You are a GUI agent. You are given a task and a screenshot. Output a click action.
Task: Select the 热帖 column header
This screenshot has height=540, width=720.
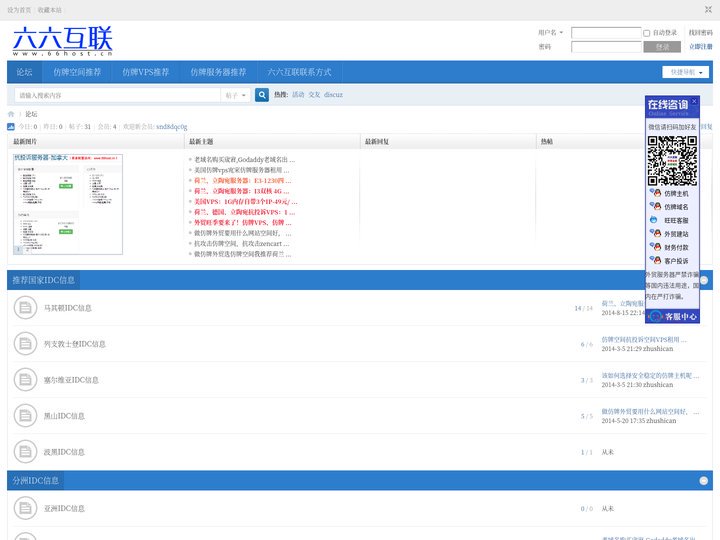(546, 141)
